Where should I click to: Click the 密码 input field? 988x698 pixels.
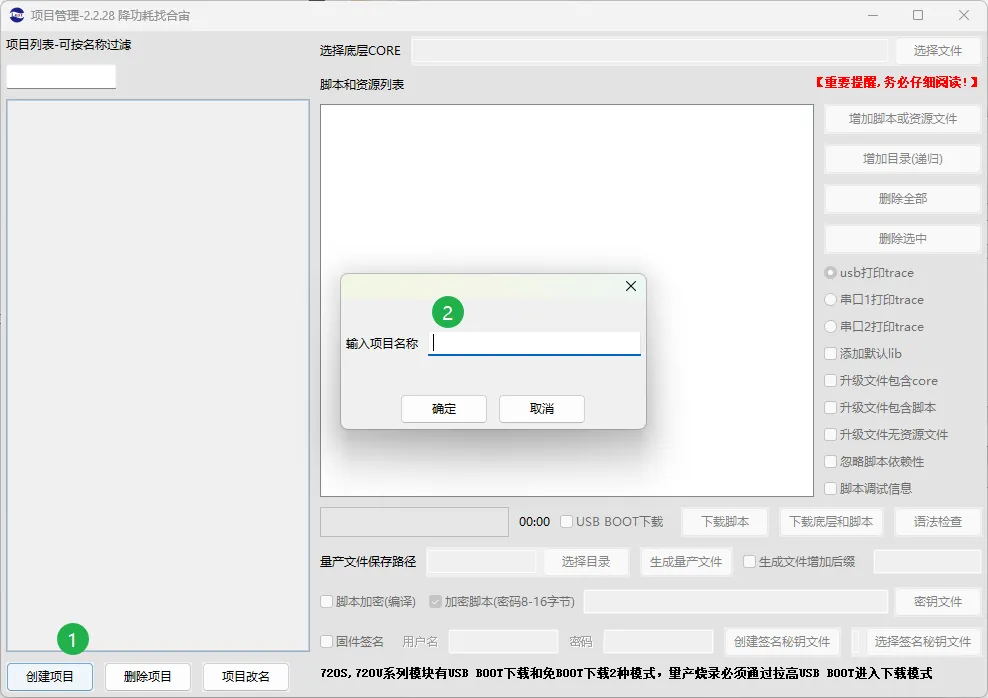tap(658, 641)
